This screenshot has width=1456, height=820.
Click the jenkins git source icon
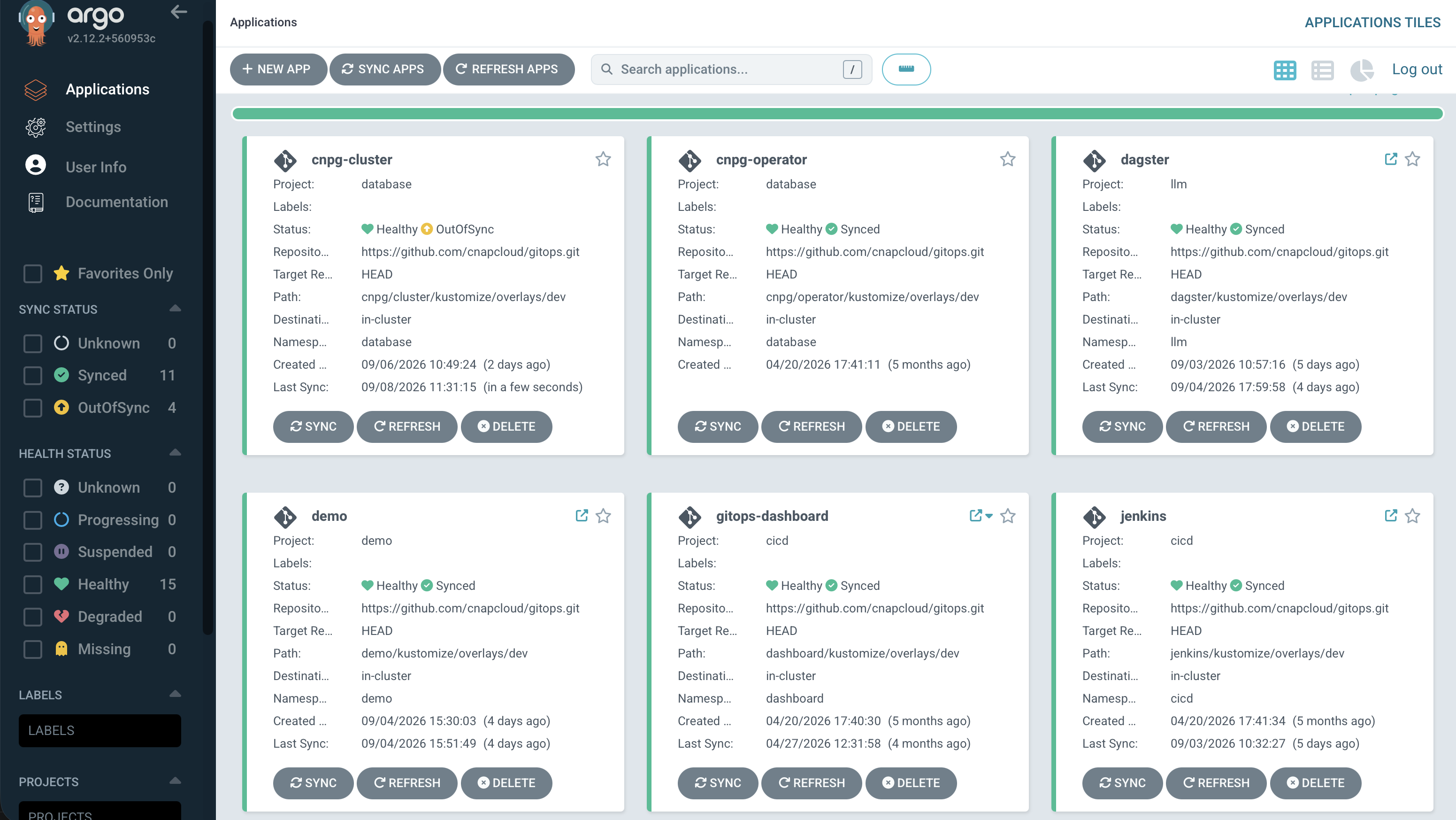point(1095,517)
